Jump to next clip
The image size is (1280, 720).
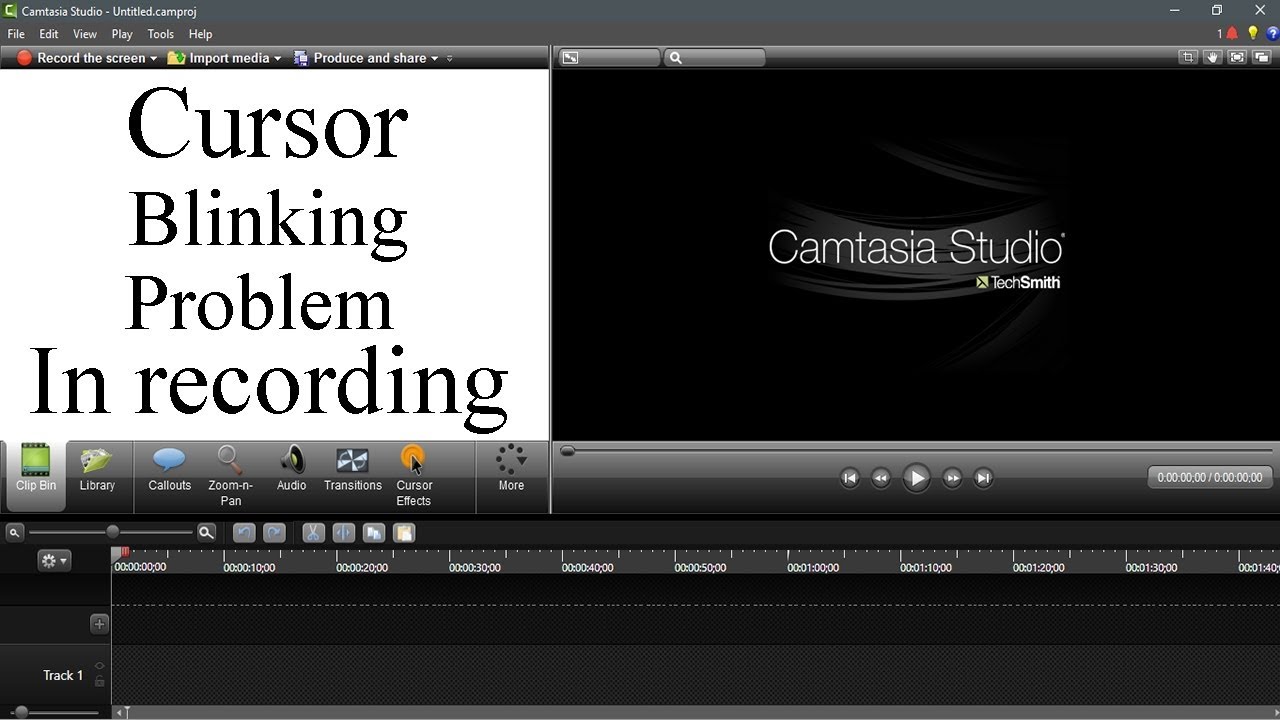coord(983,478)
